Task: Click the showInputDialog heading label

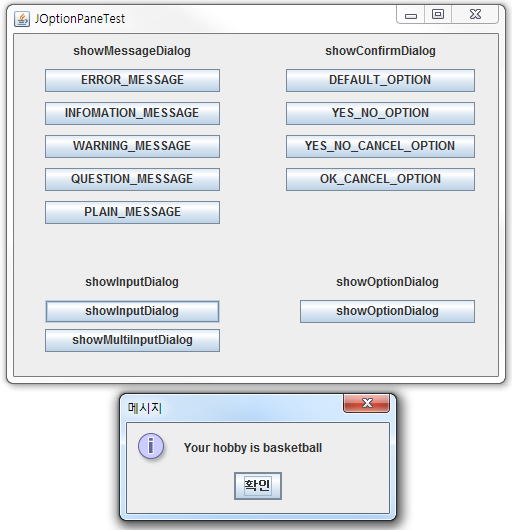Action: point(132,282)
